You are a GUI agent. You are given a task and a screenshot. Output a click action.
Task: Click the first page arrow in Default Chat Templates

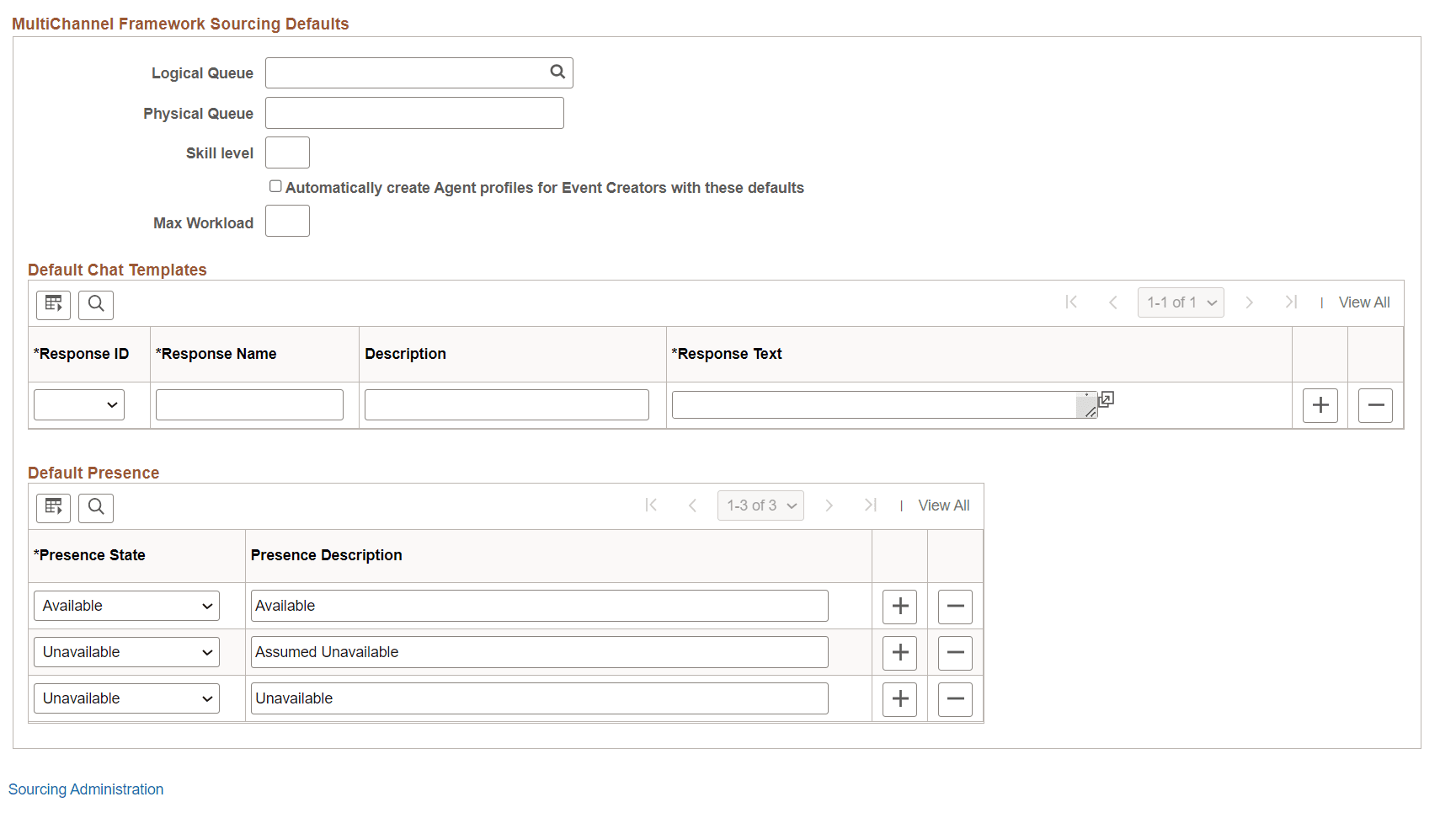pos(1072,302)
